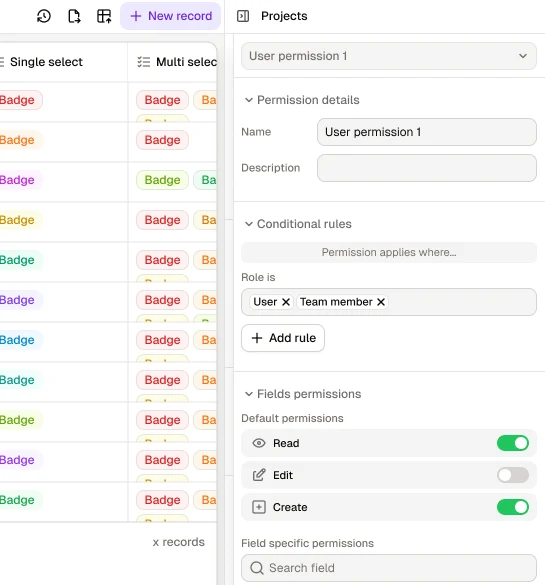Collapse the Conditional rules section

248,224
